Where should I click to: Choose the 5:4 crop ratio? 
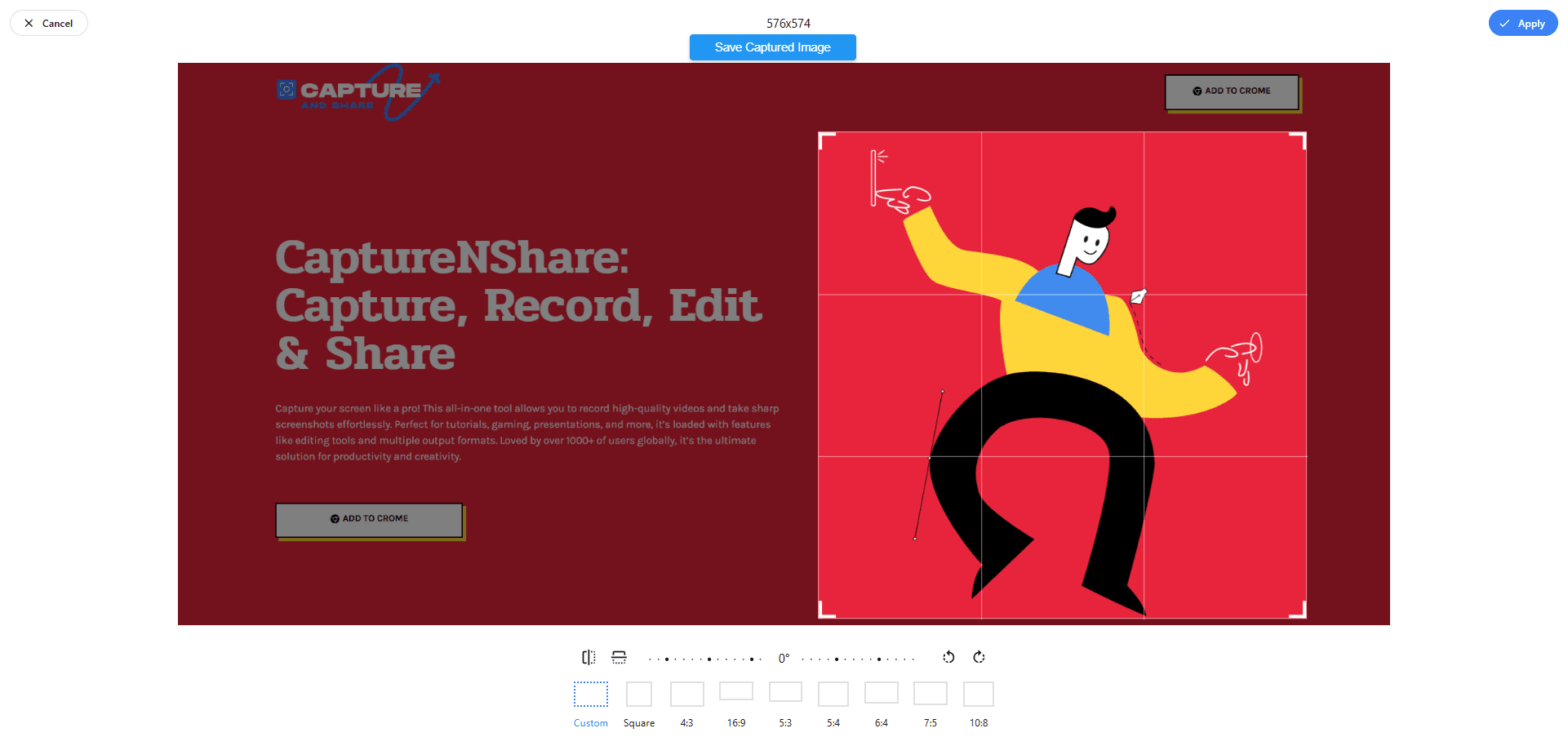(833, 695)
